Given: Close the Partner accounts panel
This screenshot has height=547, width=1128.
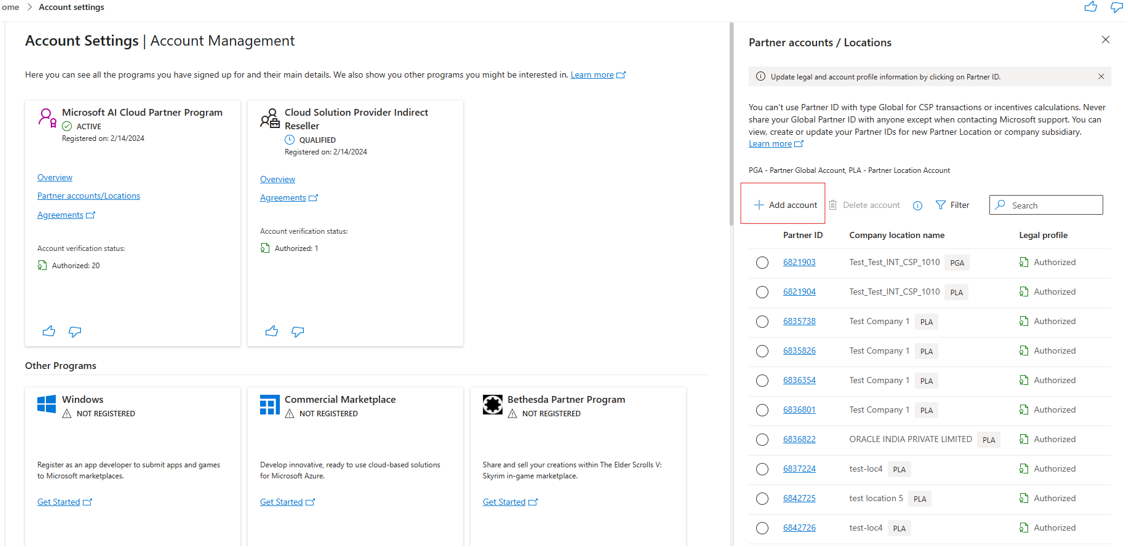Looking at the screenshot, I should click(1105, 40).
